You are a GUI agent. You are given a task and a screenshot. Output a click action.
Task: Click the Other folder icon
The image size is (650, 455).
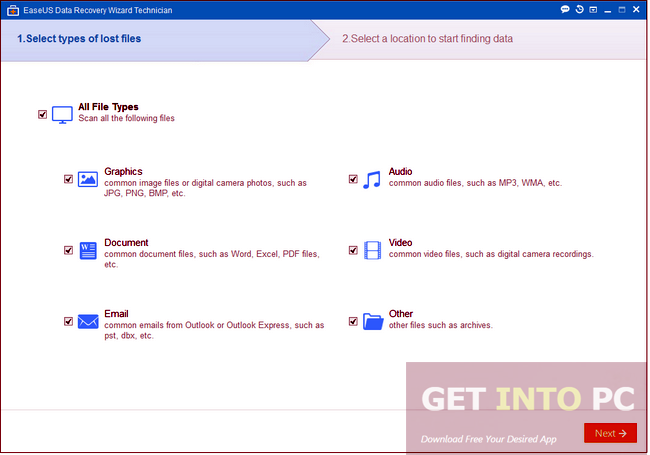pyautogui.click(x=372, y=322)
